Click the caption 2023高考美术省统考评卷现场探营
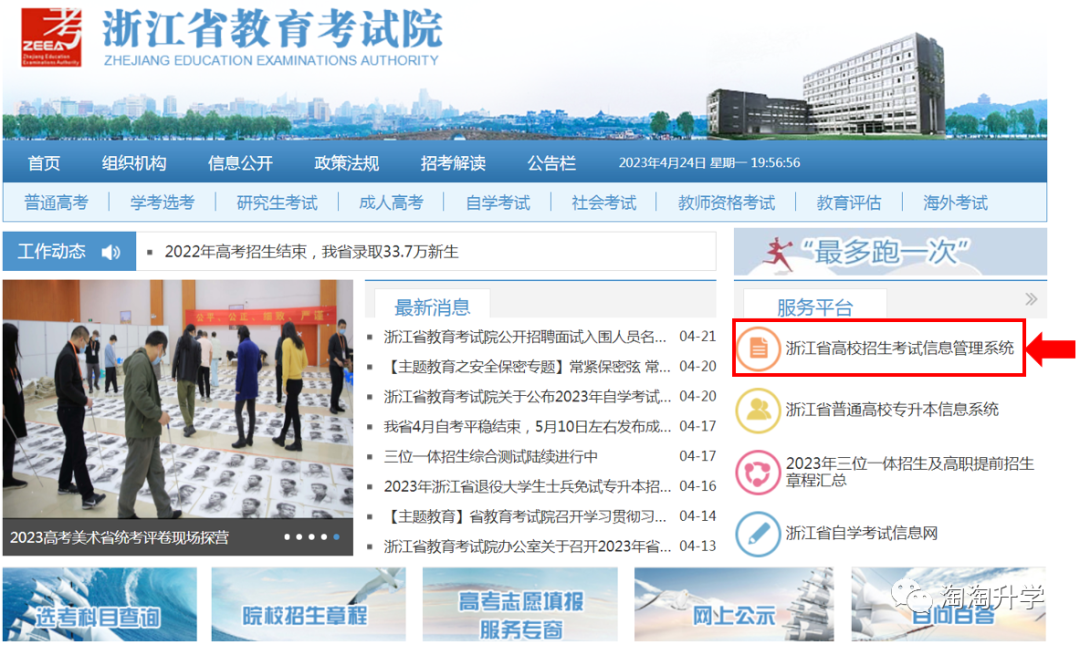 [x=119, y=538]
